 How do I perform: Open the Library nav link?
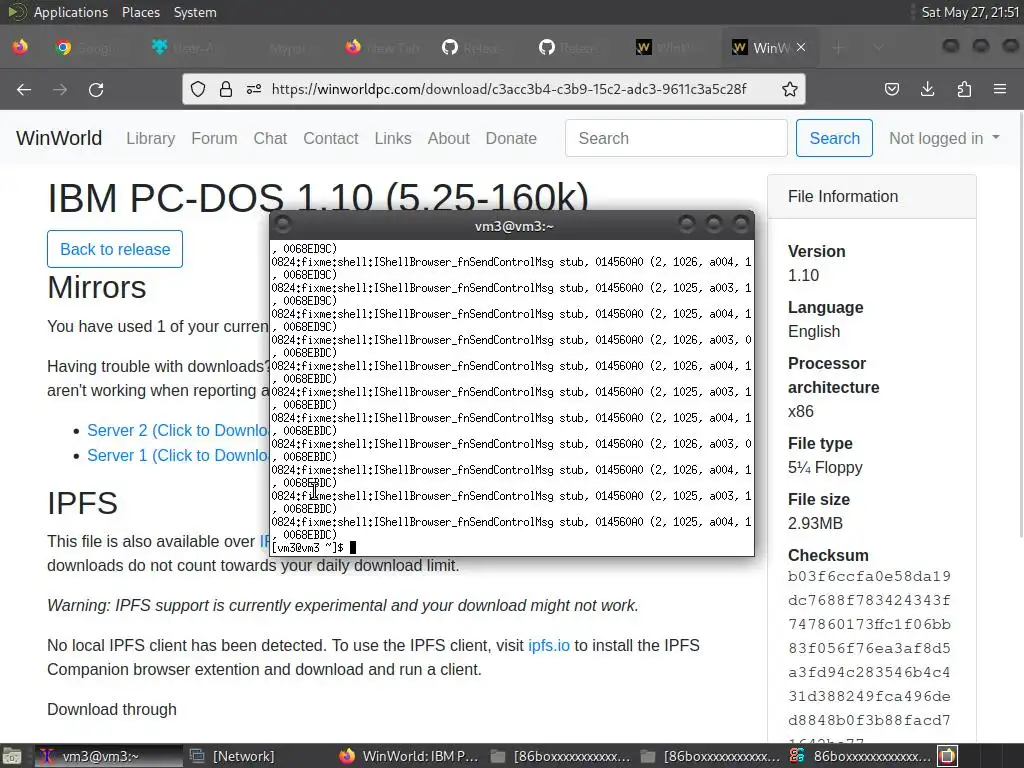pyautogui.click(x=150, y=138)
